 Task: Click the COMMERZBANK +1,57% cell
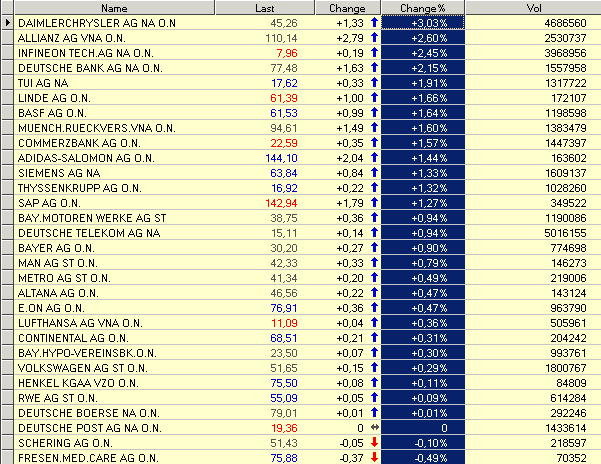tap(423, 143)
